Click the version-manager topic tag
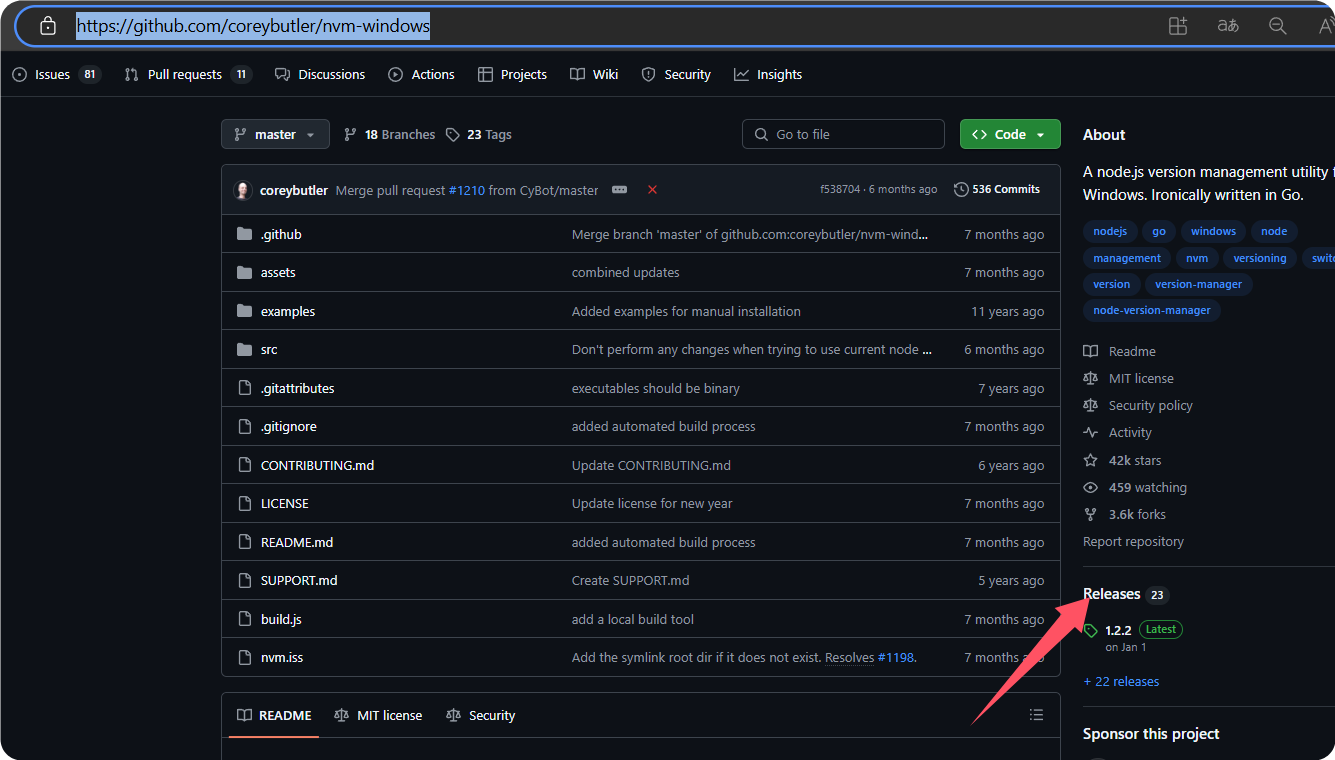 pyautogui.click(x=1198, y=284)
